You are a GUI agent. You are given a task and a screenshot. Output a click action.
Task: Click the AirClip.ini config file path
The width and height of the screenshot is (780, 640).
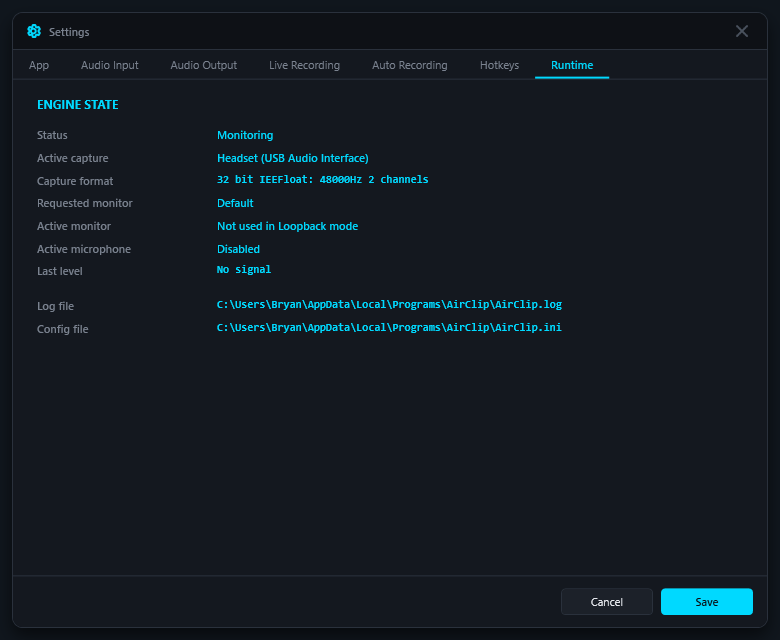389,327
